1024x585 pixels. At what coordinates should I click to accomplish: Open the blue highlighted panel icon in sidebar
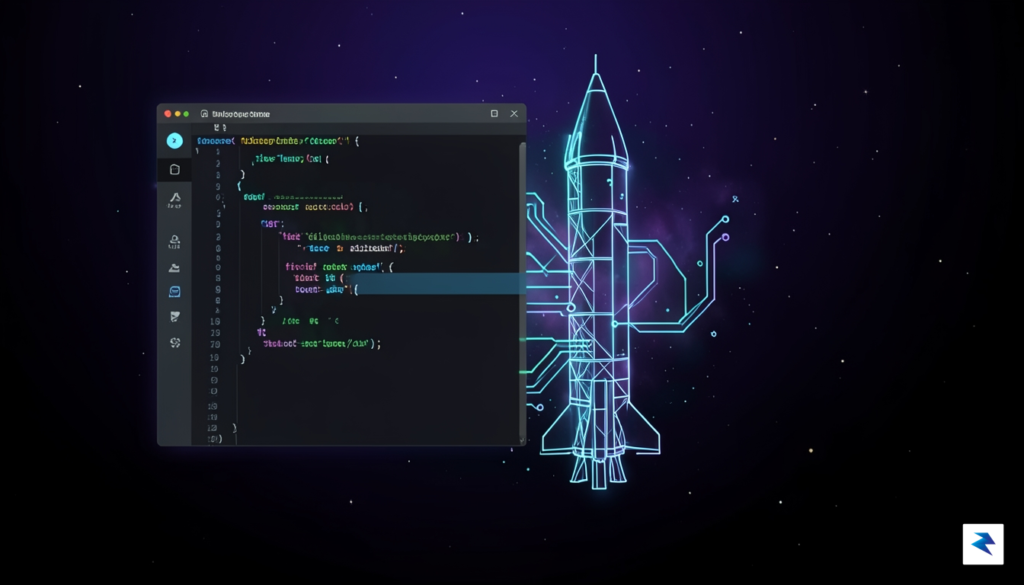click(174, 292)
